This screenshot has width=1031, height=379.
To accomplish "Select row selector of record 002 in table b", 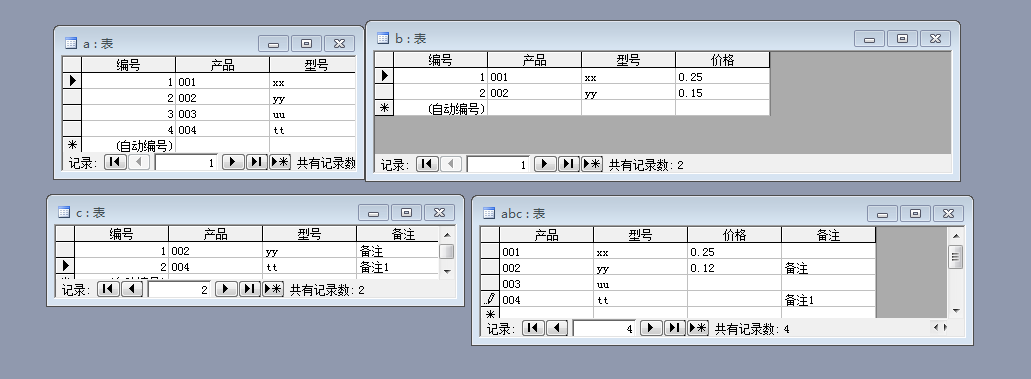I will tap(384, 92).
